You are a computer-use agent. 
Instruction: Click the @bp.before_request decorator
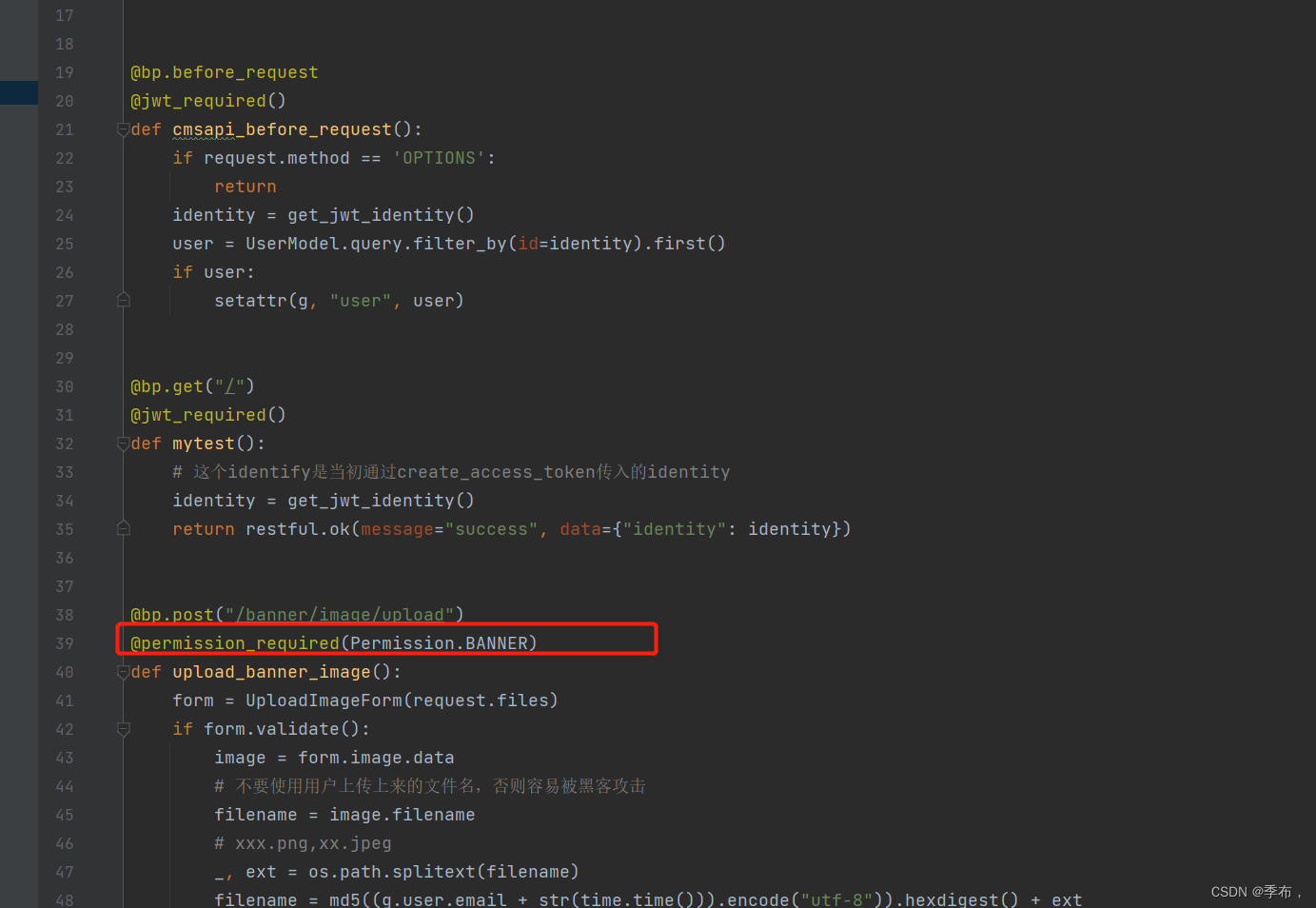pos(225,72)
